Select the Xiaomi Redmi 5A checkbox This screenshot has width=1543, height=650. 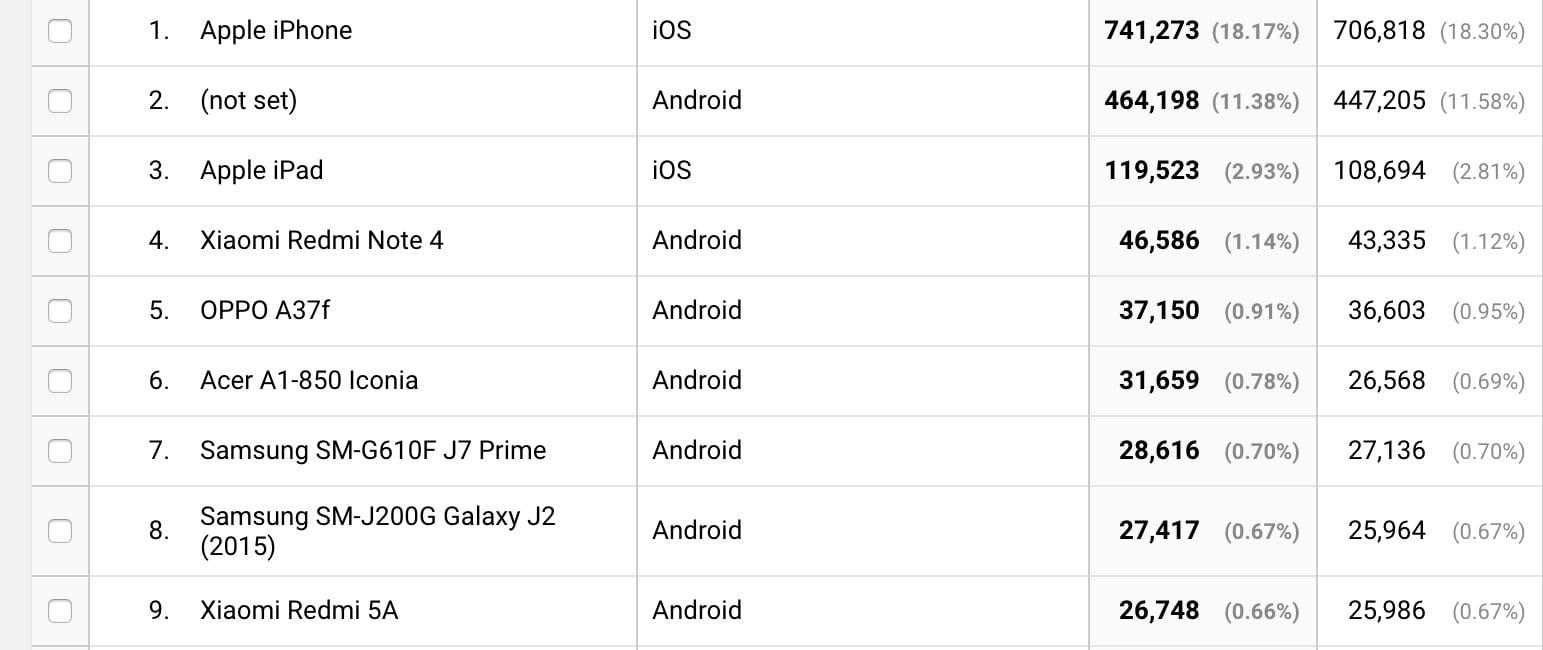60,611
